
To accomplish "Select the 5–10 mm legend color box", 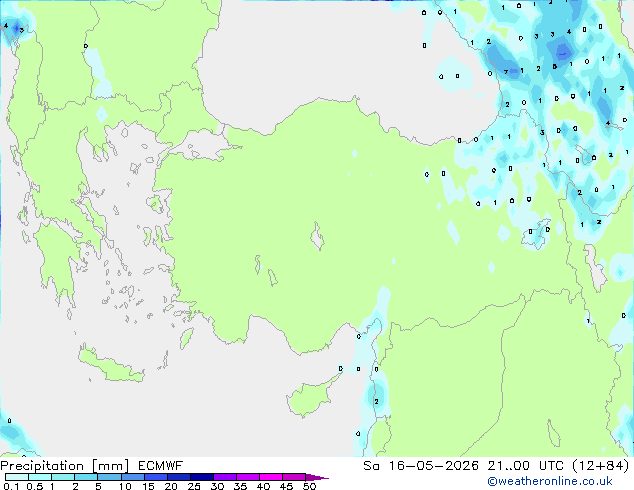I will [x=109, y=477].
